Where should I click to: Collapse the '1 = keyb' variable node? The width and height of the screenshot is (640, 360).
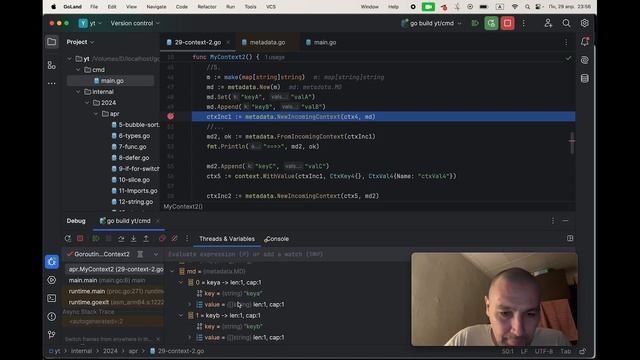coord(181,316)
